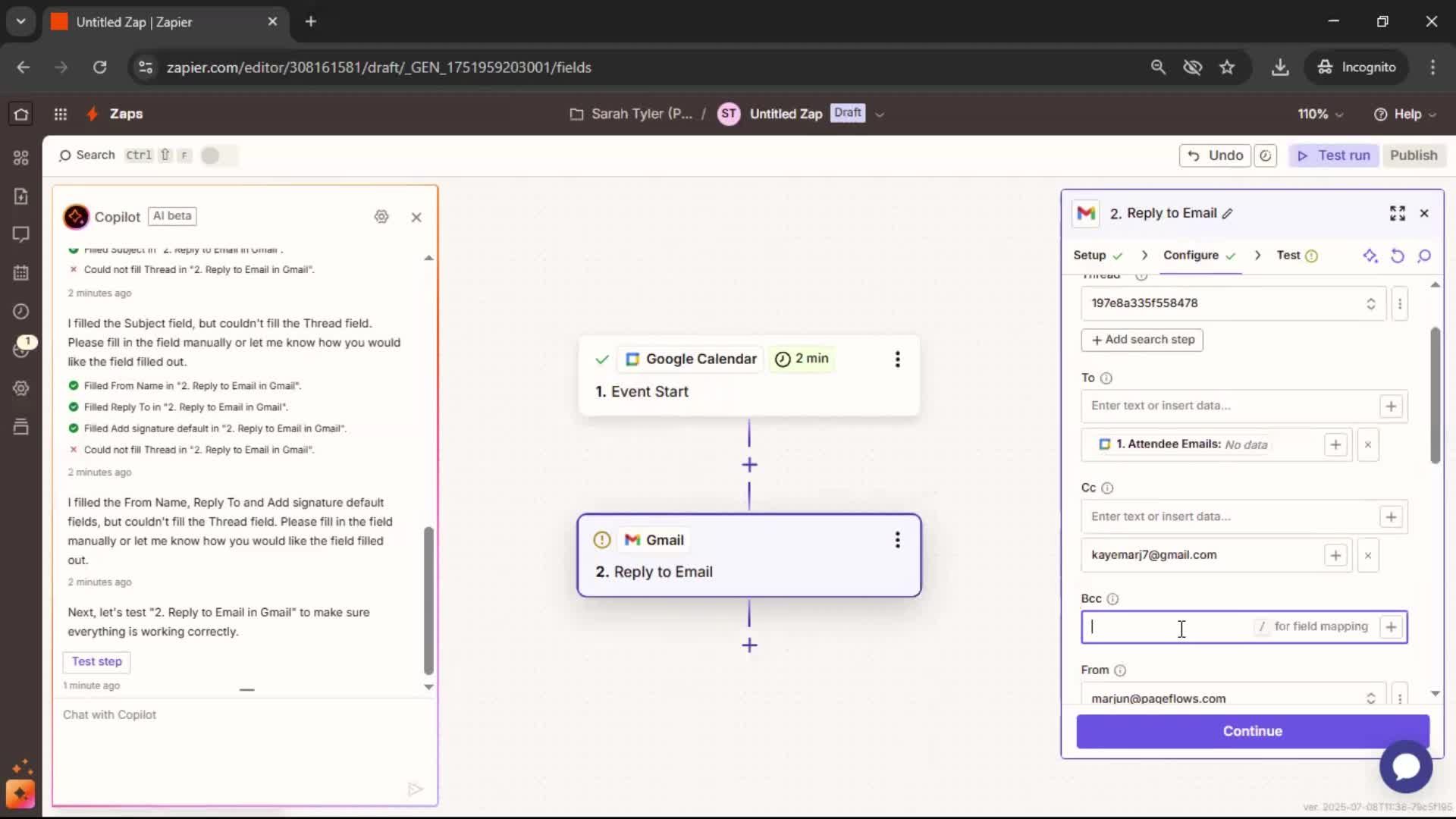Open the Thread dropdown selector

(x=1234, y=303)
